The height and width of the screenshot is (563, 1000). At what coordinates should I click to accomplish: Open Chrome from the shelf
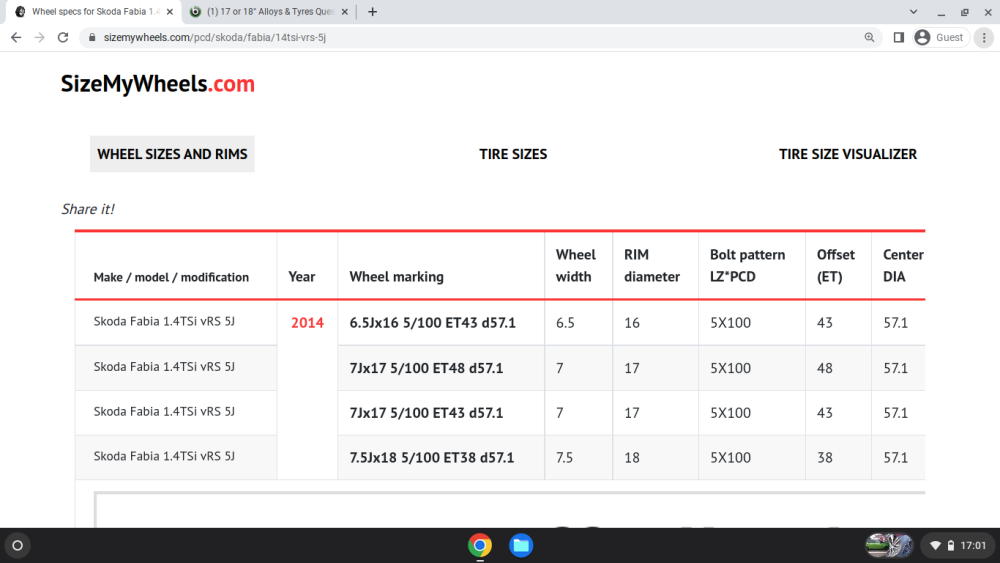pyautogui.click(x=480, y=545)
